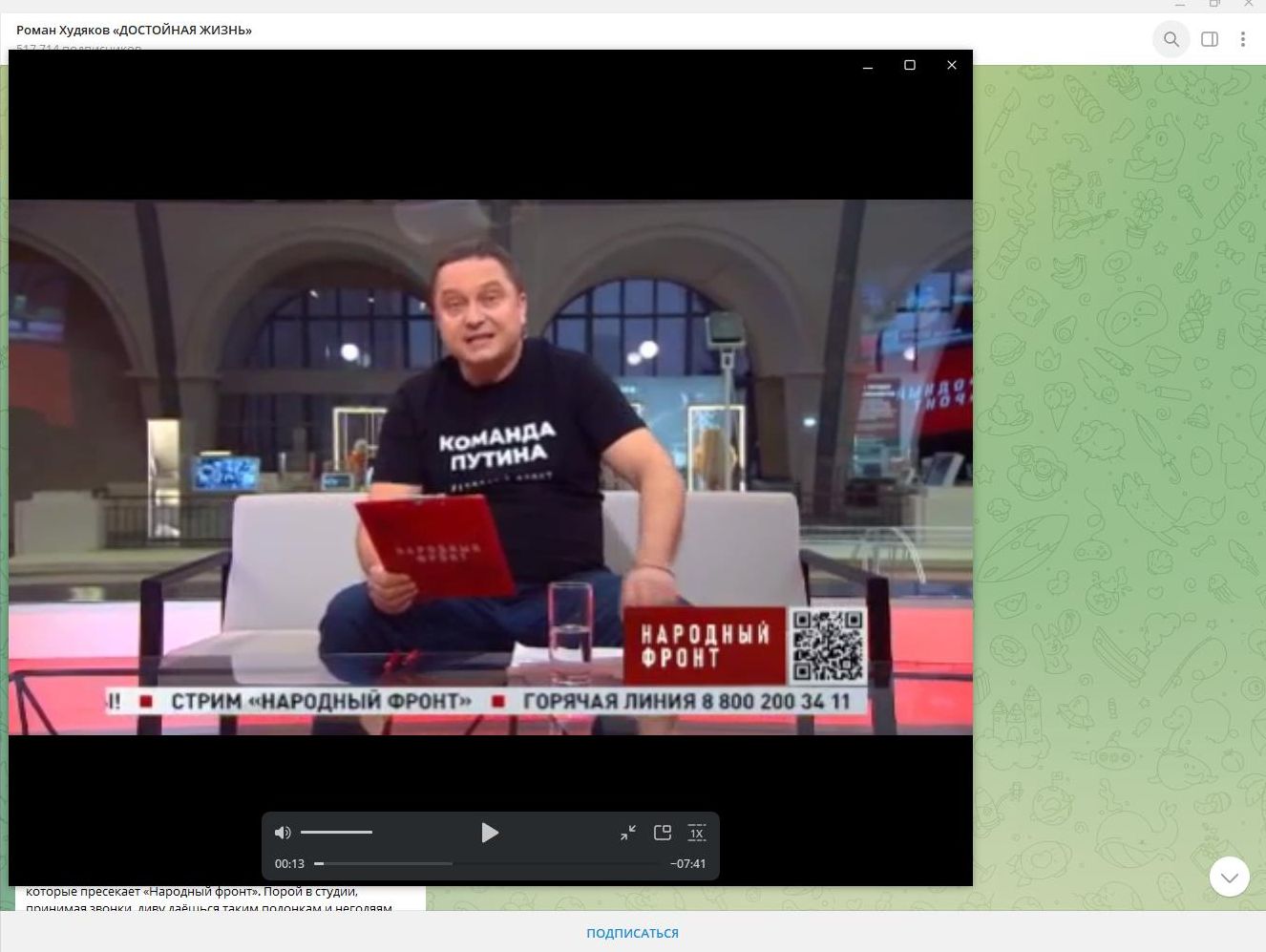Maximize the video player window
Screen dimensions: 1266x952
(910, 65)
